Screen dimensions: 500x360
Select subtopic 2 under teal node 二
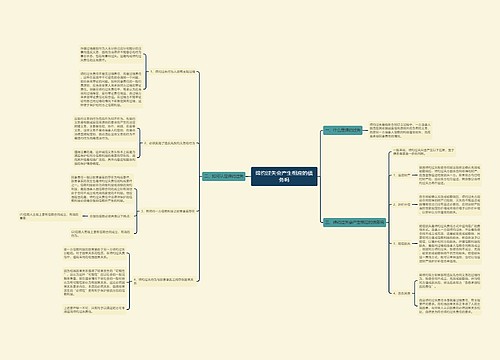click(402, 204)
